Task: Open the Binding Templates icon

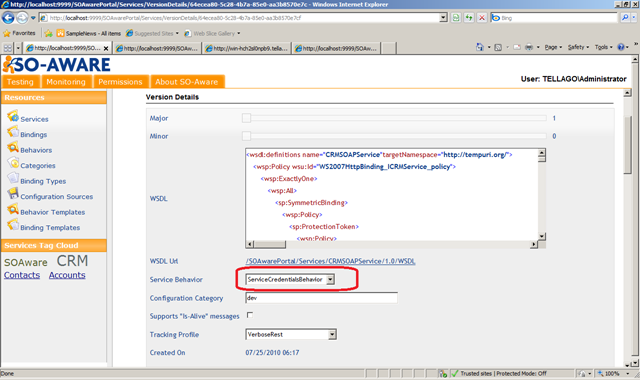Action: point(13,225)
